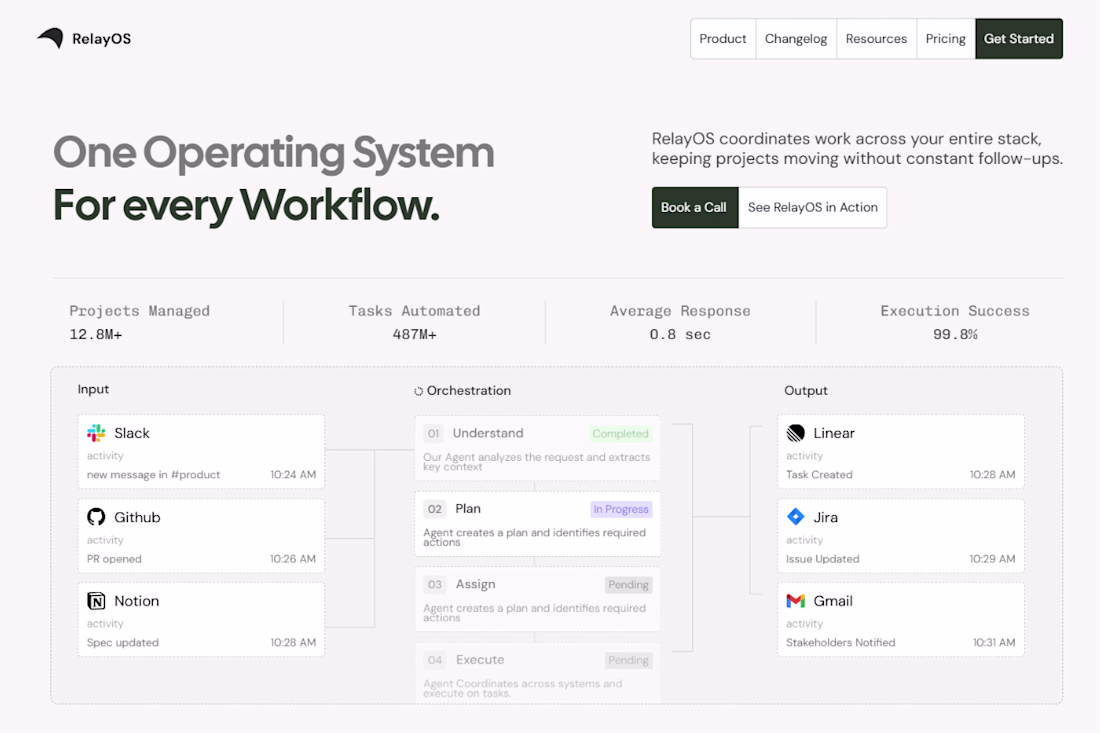Click the Jira diamond icon

(x=796, y=517)
